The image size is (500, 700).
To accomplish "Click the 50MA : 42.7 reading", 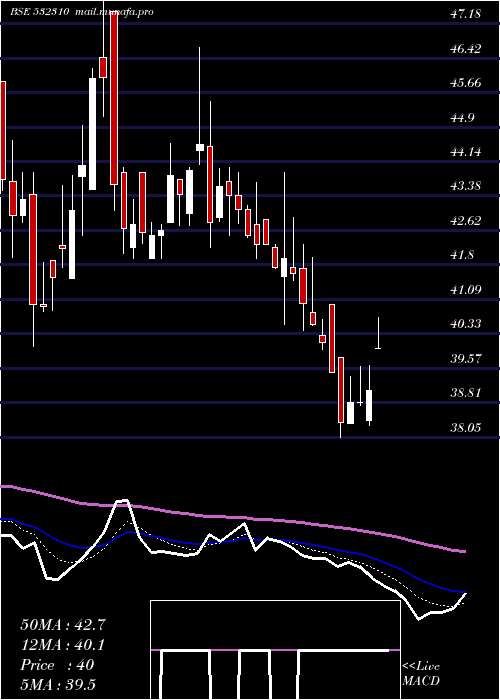I will coord(63,625).
